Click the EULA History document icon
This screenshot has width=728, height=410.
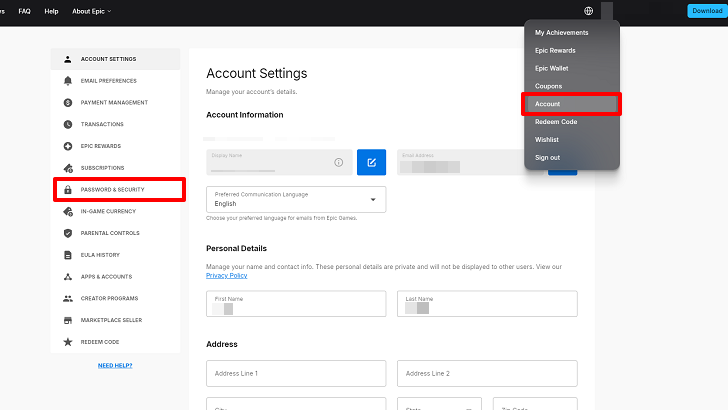(68, 255)
